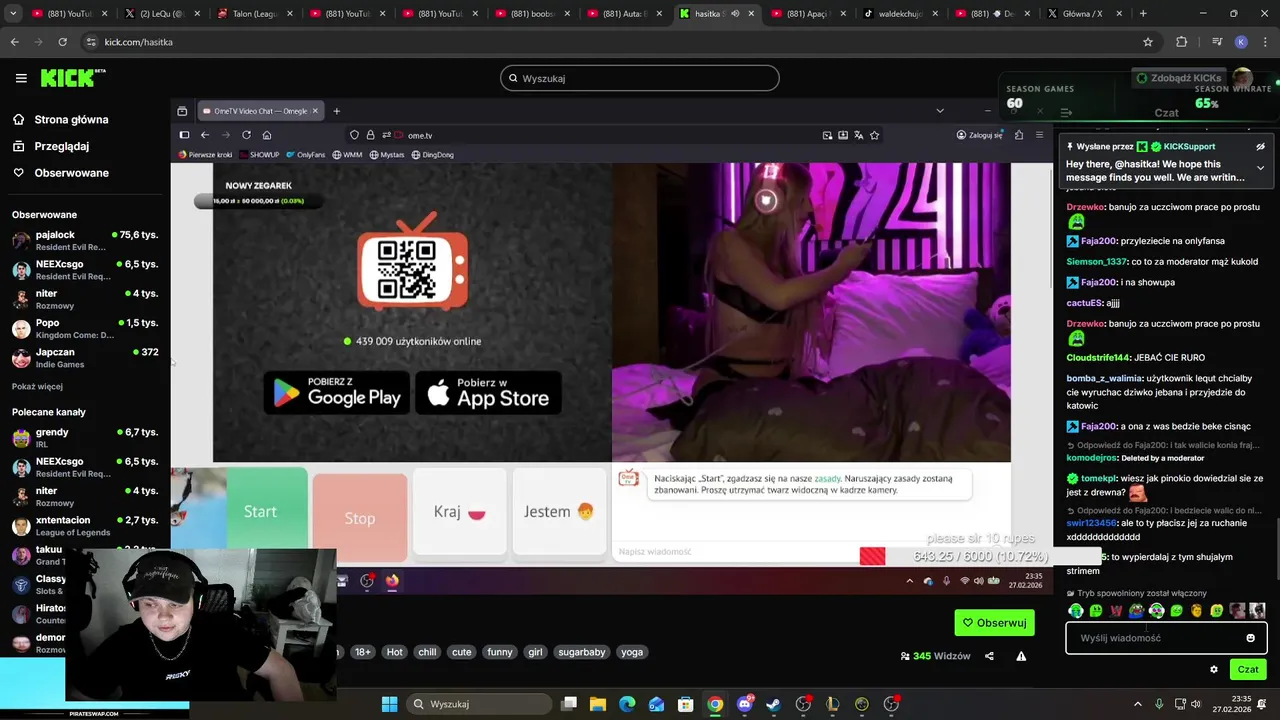Click Start button in OmeTV

pyautogui.click(x=260, y=511)
